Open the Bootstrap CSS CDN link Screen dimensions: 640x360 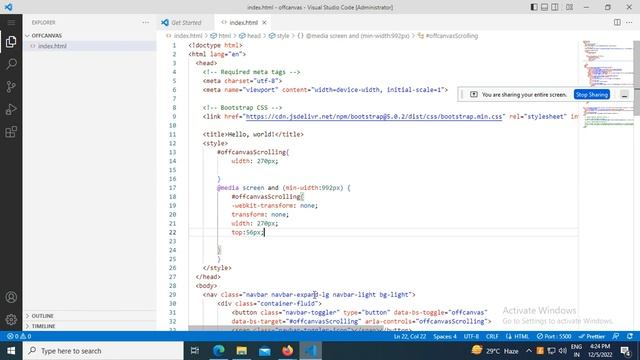(373, 116)
